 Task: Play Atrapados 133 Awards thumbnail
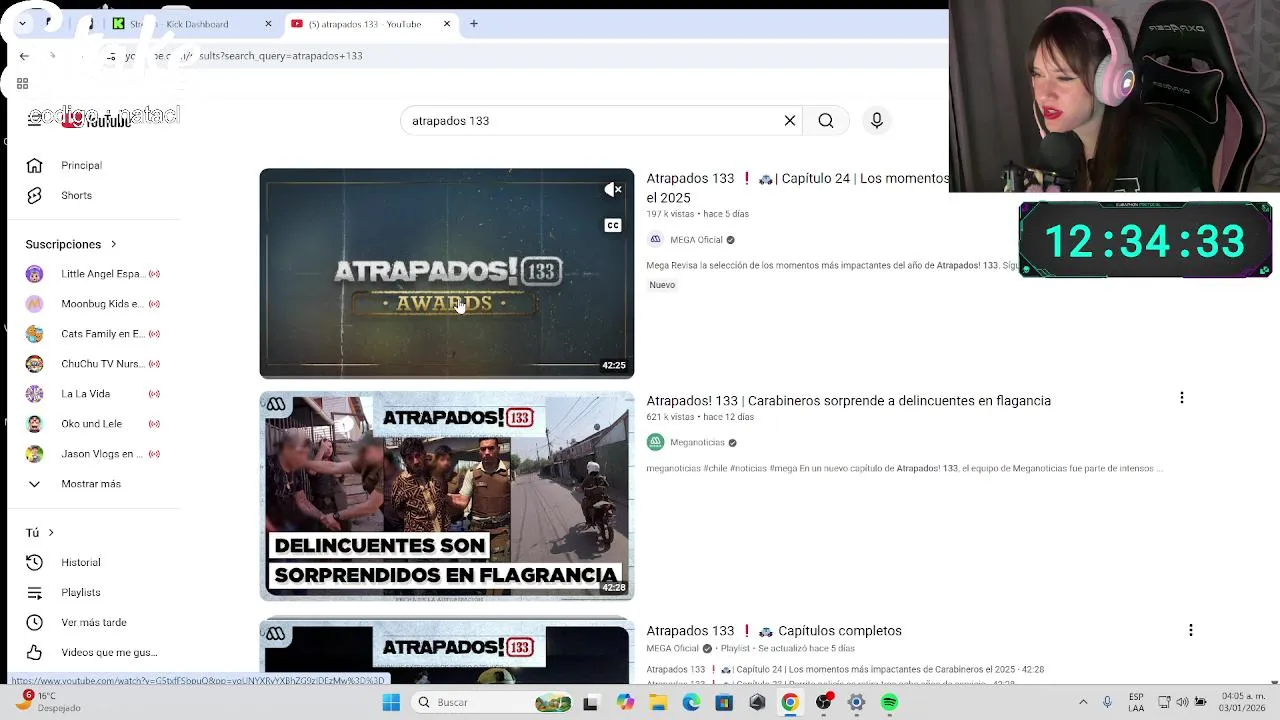(x=446, y=273)
